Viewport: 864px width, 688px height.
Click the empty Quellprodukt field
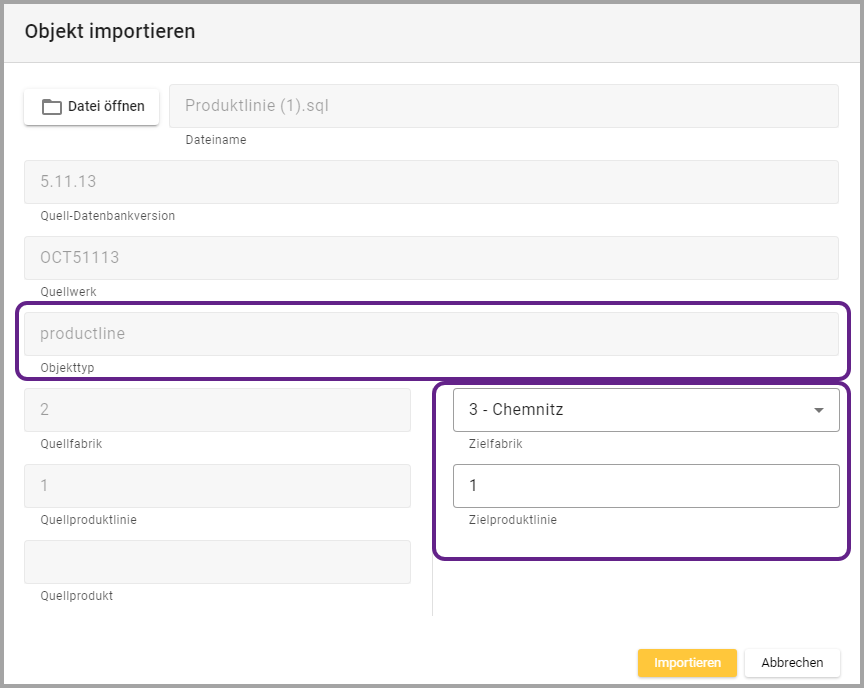(217, 562)
